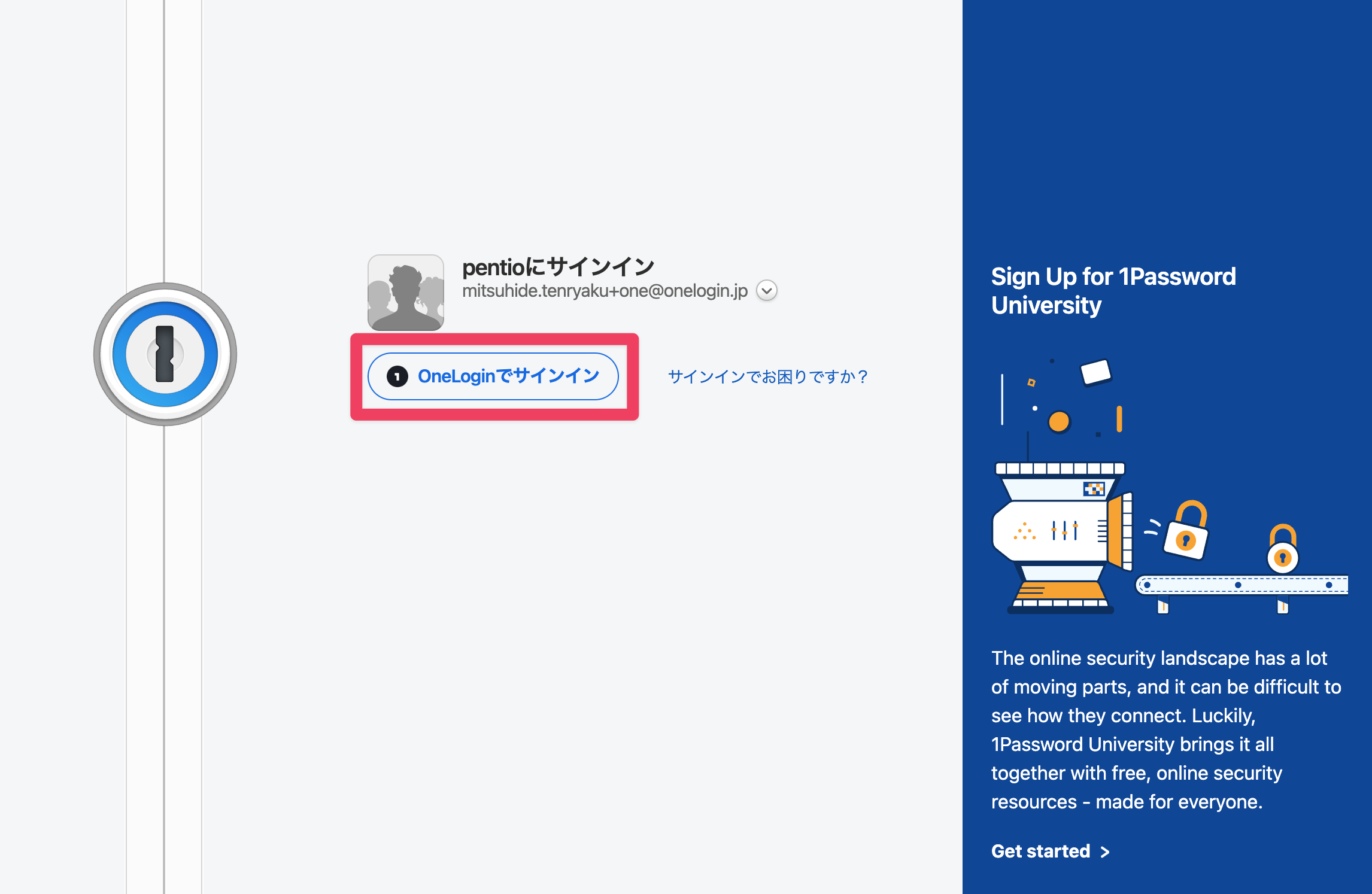Click the Sign Up for 1Password University heading
The height and width of the screenshot is (894, 1372).
click(x=1113, y=291)
